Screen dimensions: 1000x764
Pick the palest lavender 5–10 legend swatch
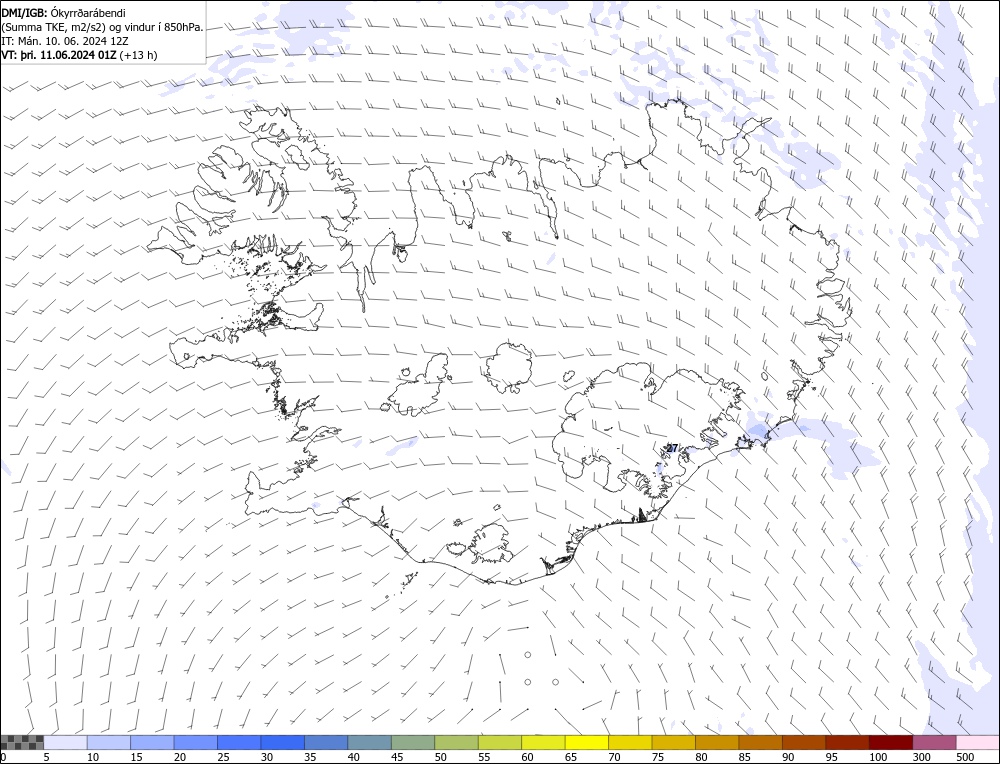(66, 742)
